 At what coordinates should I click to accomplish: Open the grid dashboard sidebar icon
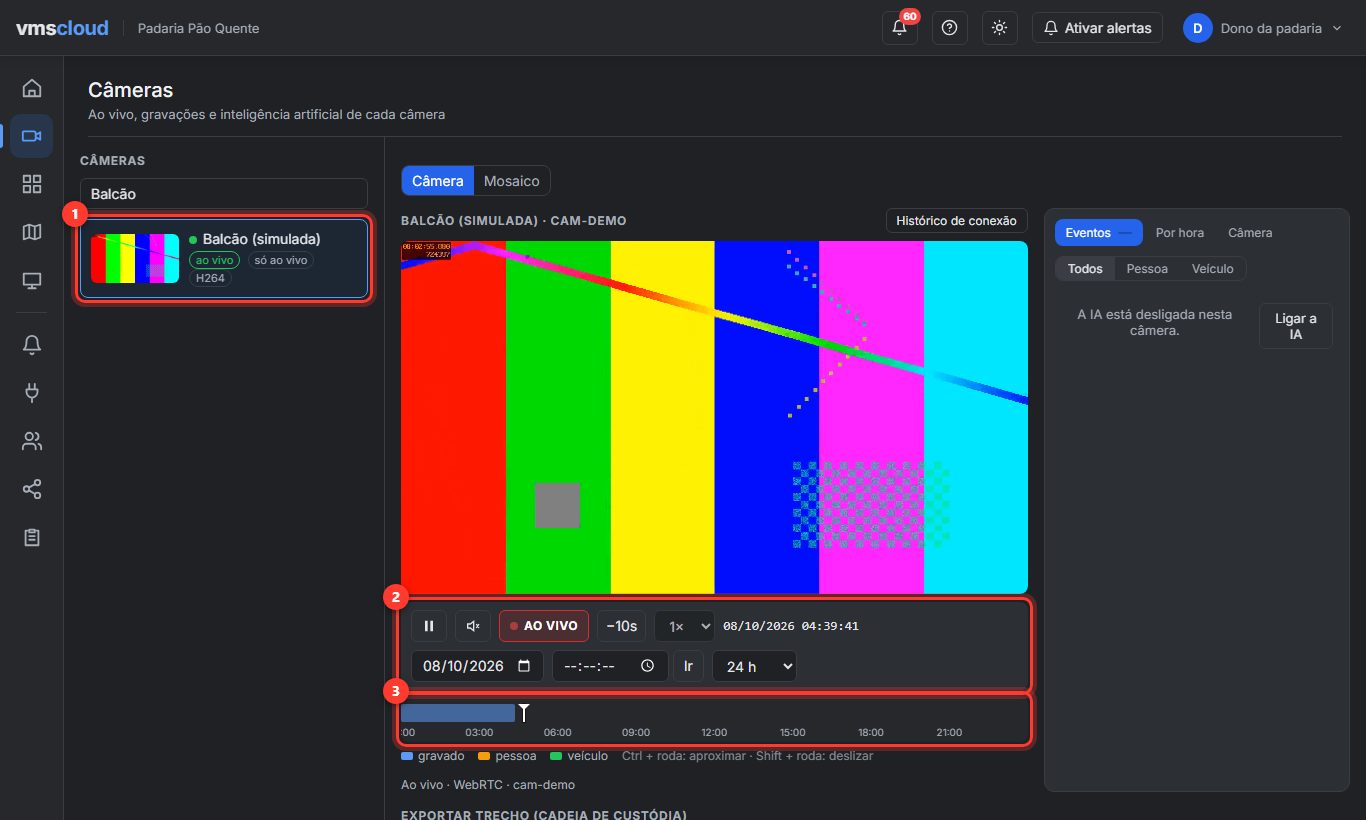pos(32,184)
